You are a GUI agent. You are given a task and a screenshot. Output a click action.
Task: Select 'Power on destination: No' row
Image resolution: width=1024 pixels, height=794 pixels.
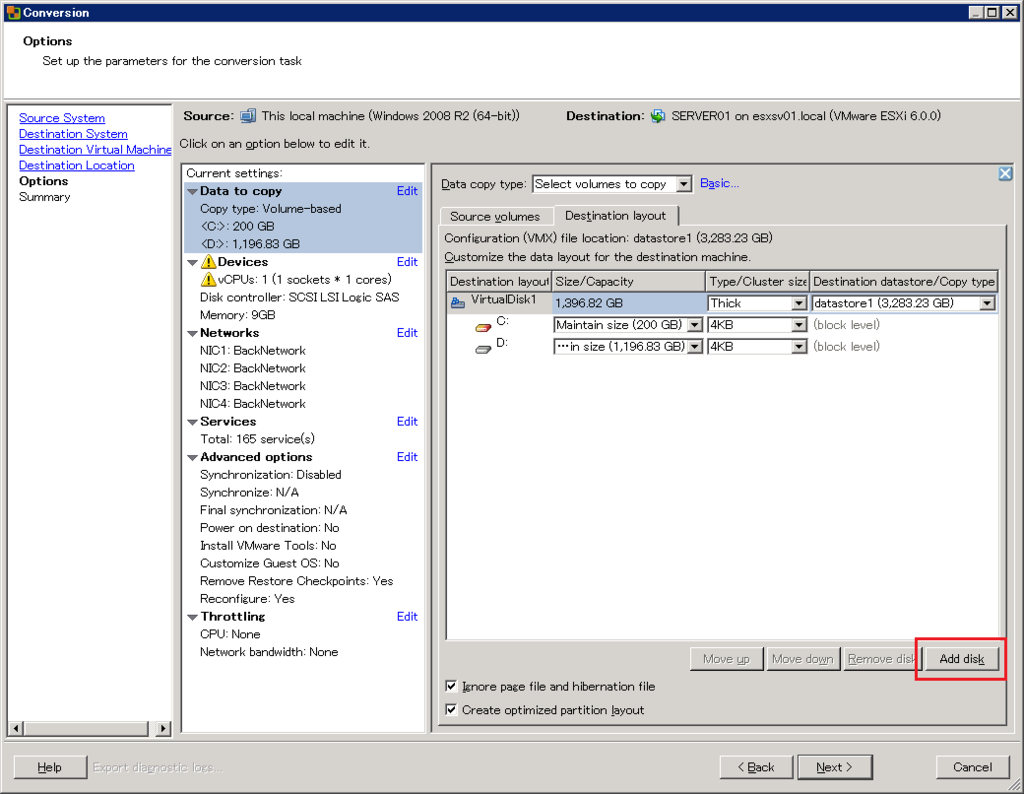tap(270, 528)
